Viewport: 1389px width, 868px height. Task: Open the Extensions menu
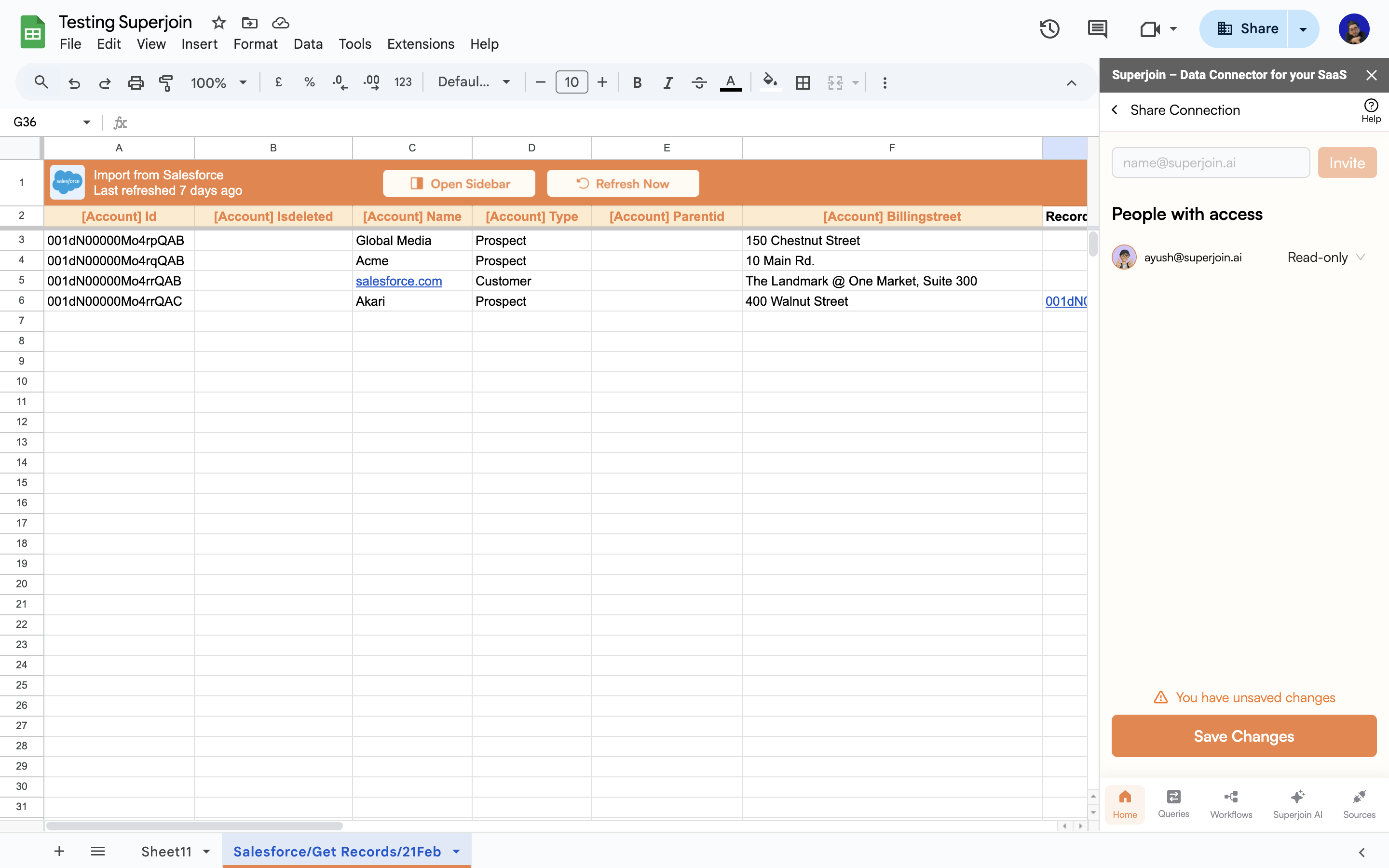[x=421, y=43]
